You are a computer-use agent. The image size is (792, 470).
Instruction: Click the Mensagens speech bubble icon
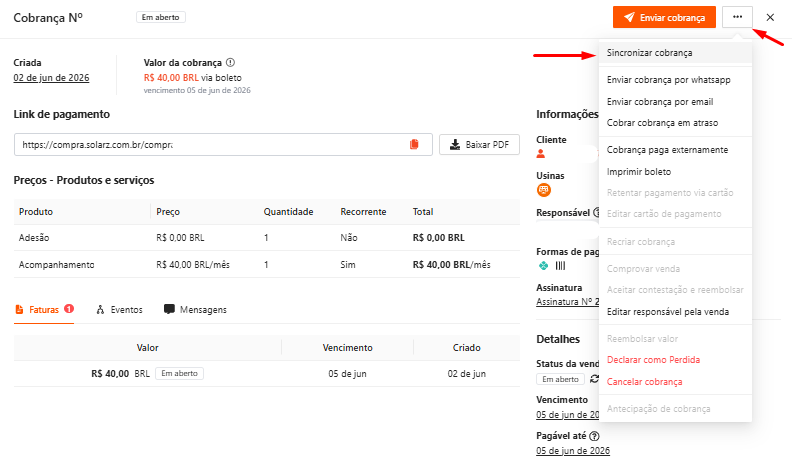coord(169,309)
